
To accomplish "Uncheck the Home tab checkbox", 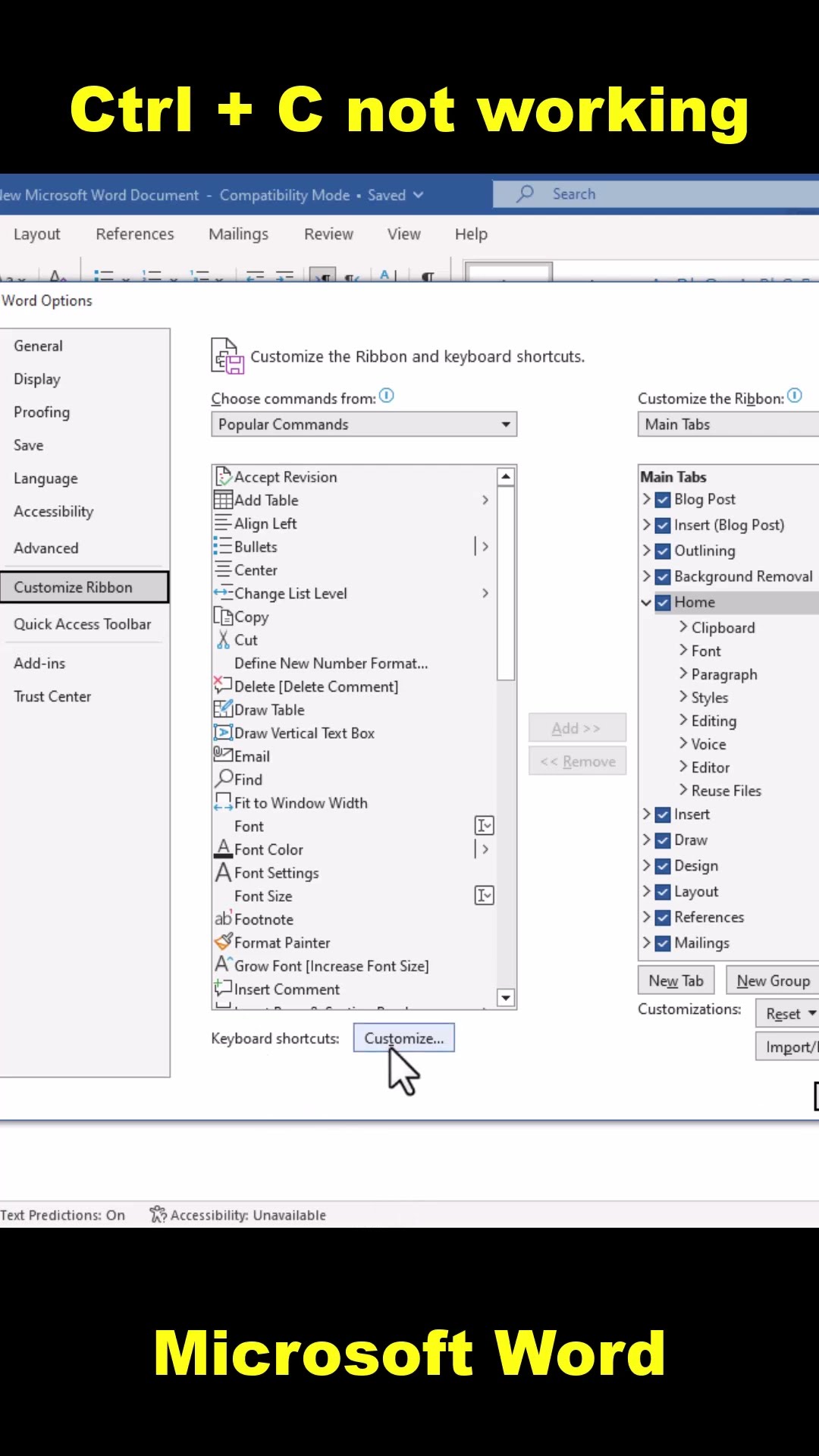I will point(663,602).
